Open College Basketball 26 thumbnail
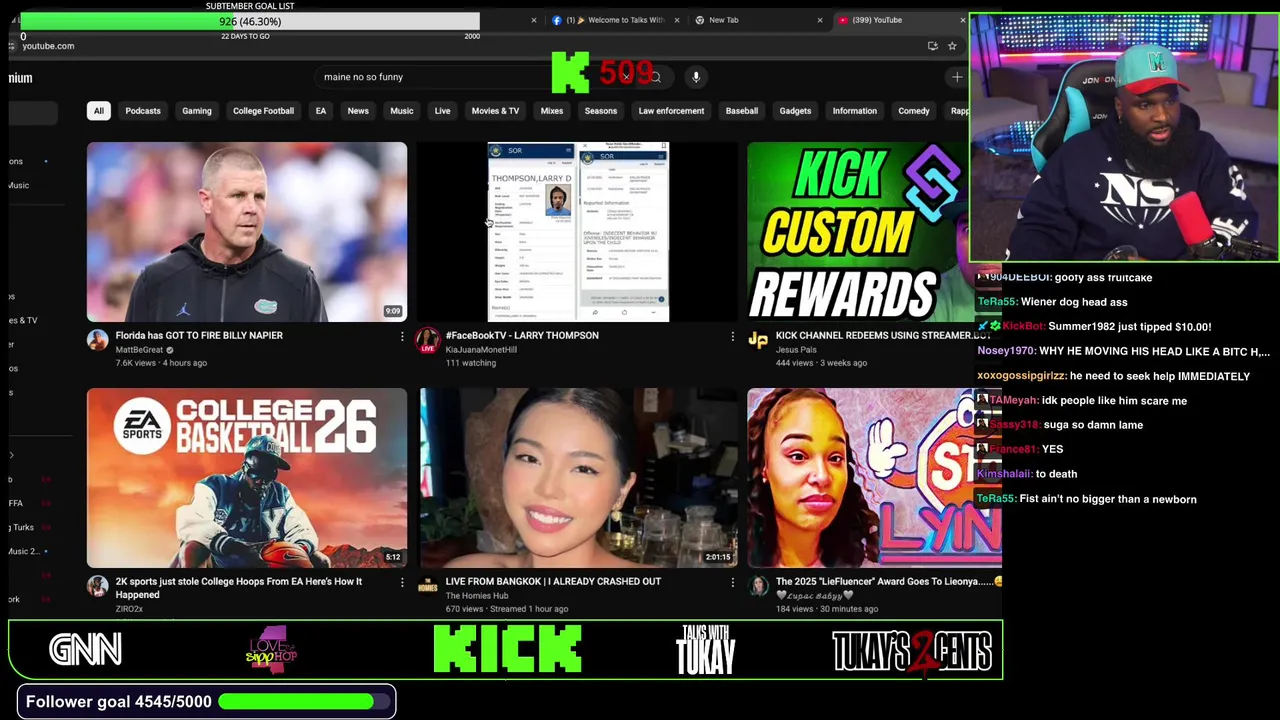Screen dimensions: 1280x720 tap(247, 478)
